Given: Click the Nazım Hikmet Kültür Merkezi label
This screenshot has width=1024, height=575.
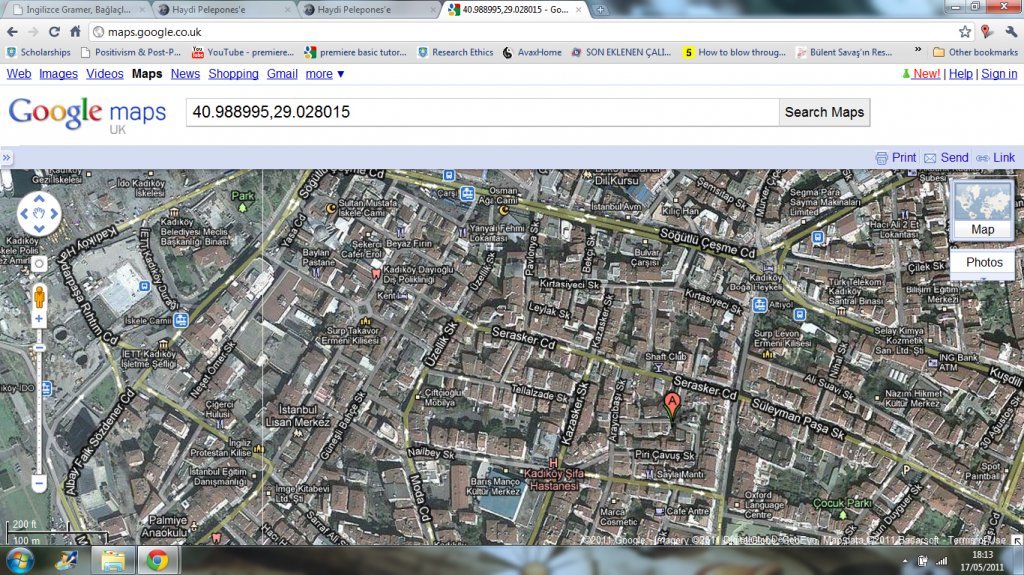Looking at the screenshot, I should click(x=914, y=399).
